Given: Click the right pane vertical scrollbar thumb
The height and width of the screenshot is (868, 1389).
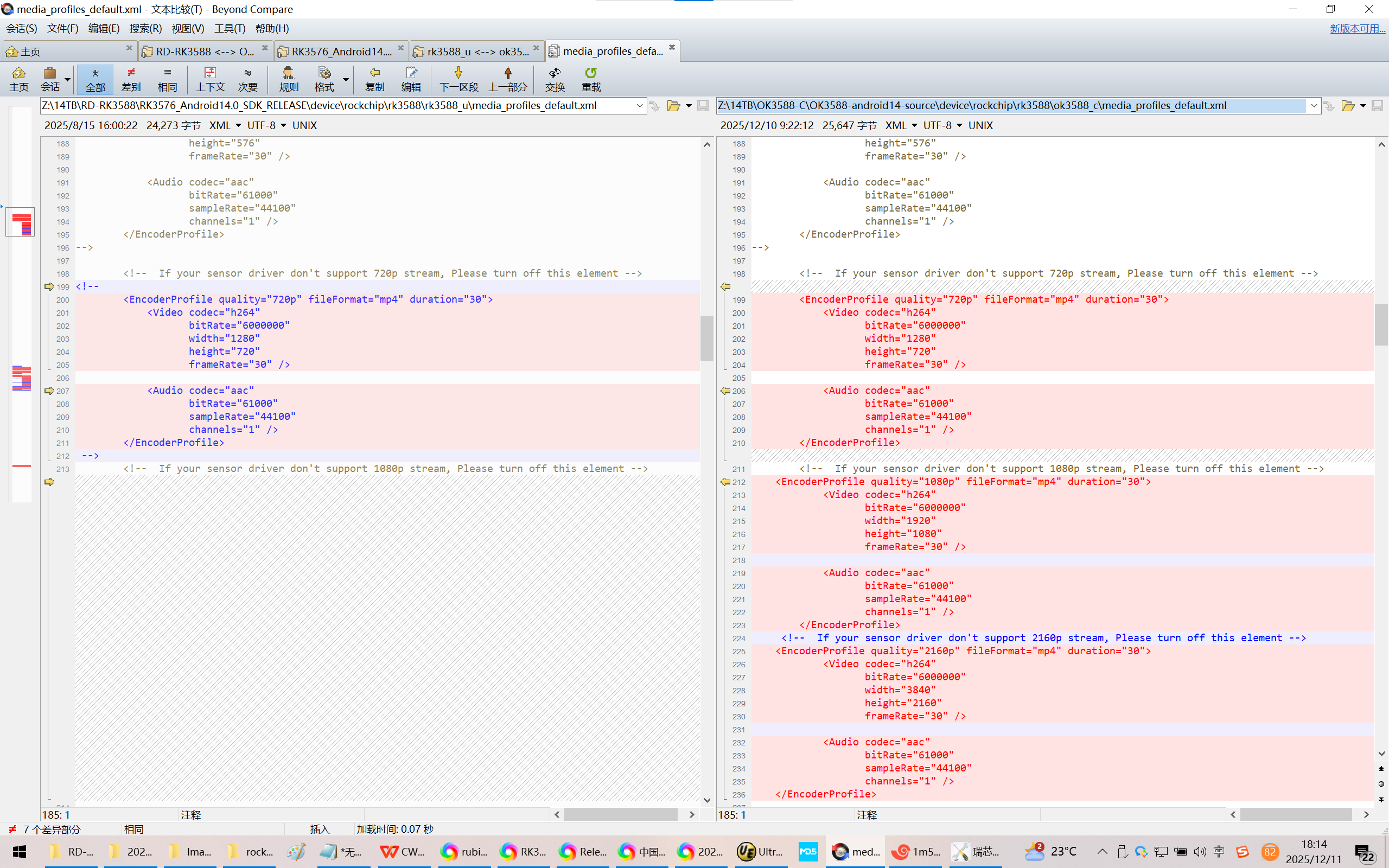Looking at the screenshot, I should click(1381, 324).
